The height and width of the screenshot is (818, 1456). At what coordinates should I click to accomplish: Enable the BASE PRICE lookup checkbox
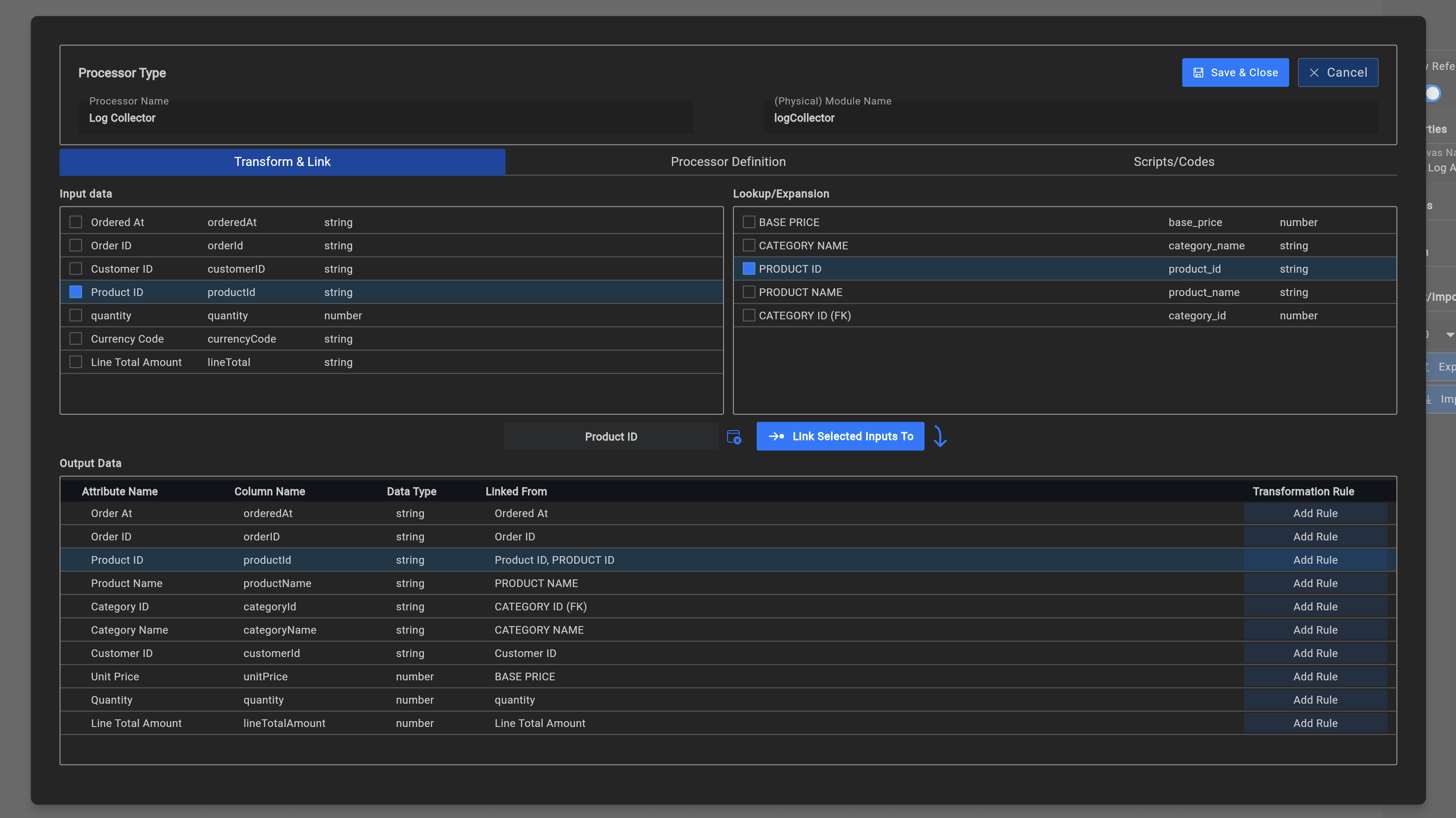pos(748,222)
